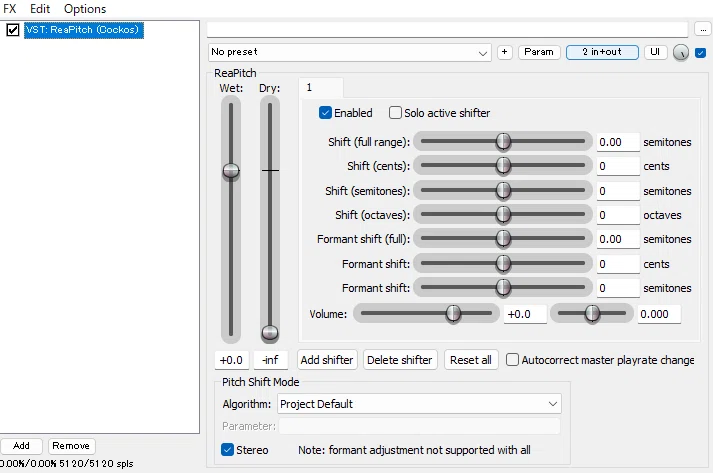Click the Dry -inf value field
Image resolution: width=713 pixels, height=473 pixels.
tap(271, 360)
